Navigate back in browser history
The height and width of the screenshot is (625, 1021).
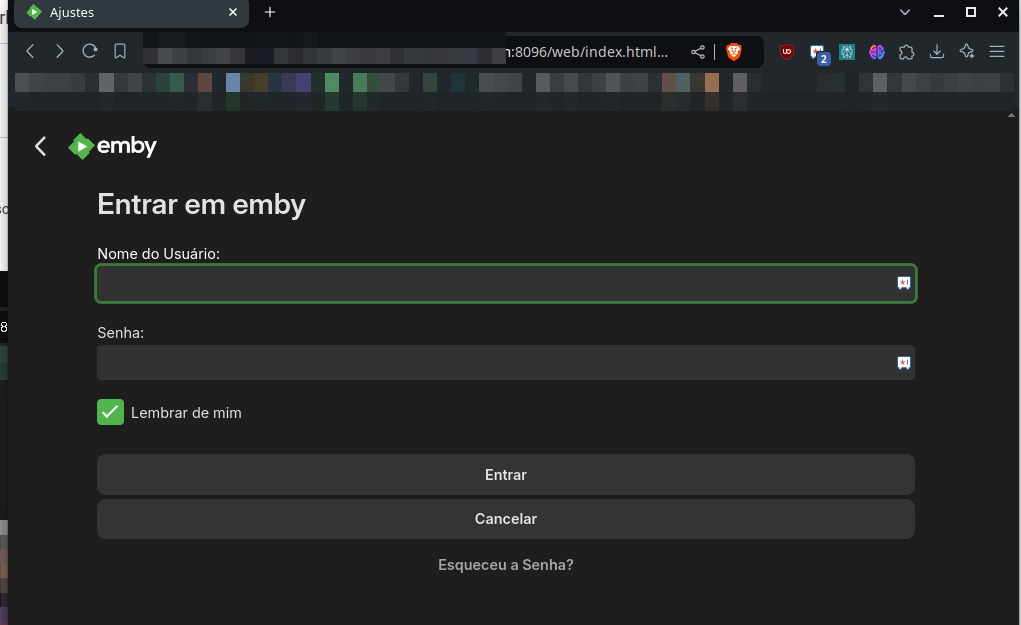pyautogui.click(x=30, y=51)
